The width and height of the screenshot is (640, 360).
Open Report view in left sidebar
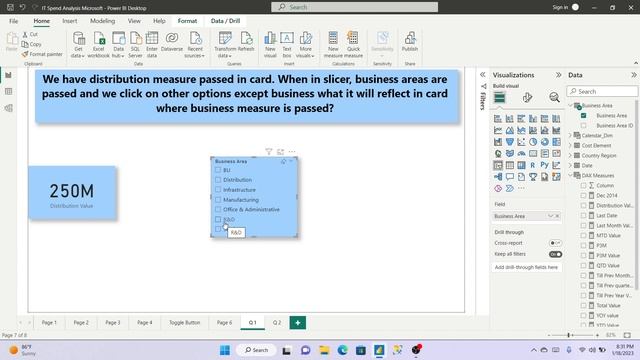(x=9, y=76)
